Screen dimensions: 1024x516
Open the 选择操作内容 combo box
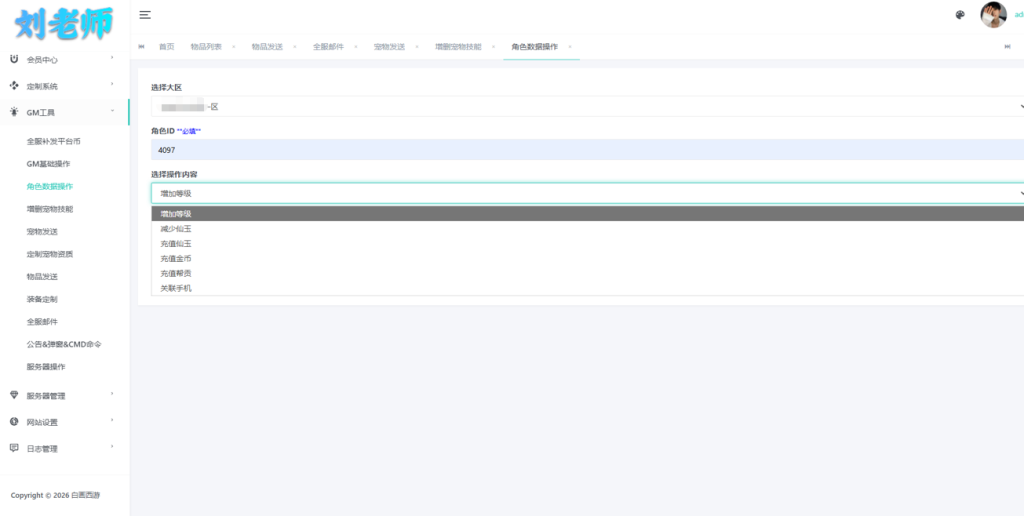(587, 193)
